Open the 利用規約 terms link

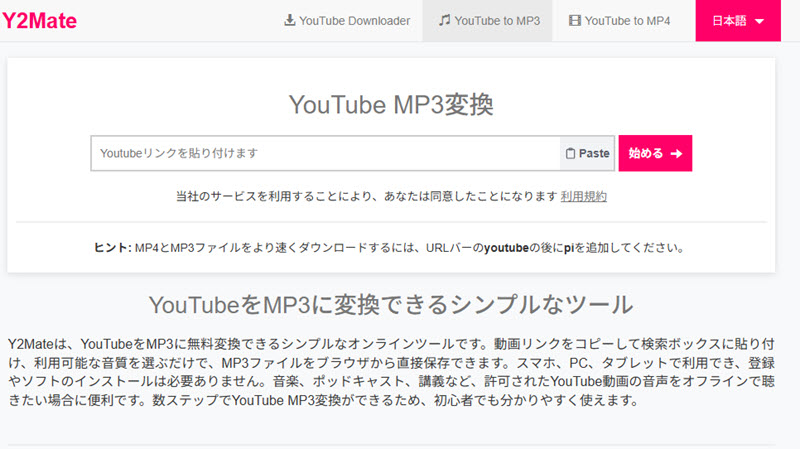pyautogui.click(x=584, y=196)
